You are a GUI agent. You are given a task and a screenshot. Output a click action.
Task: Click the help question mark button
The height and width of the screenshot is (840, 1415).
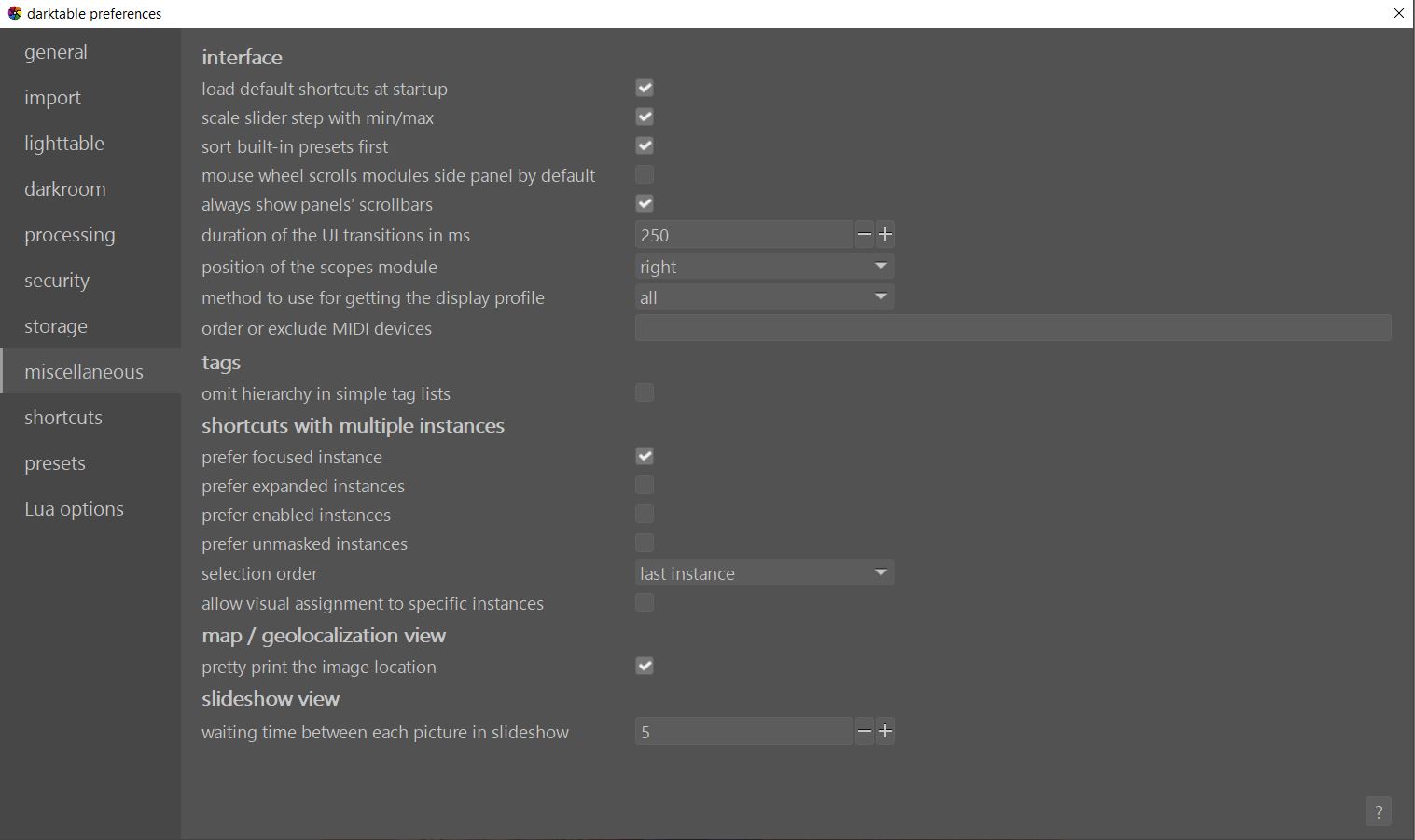[1378, 811]
